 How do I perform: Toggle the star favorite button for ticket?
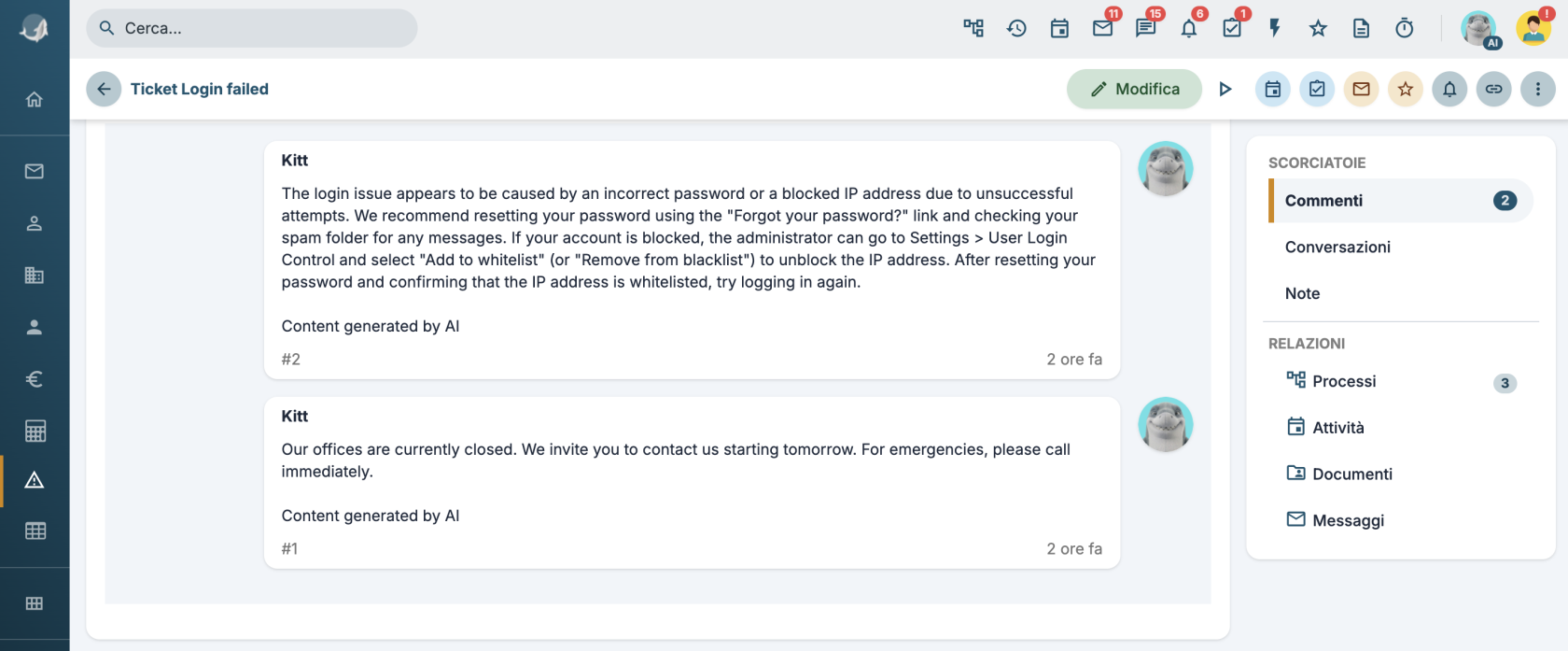pos(1406,89)
